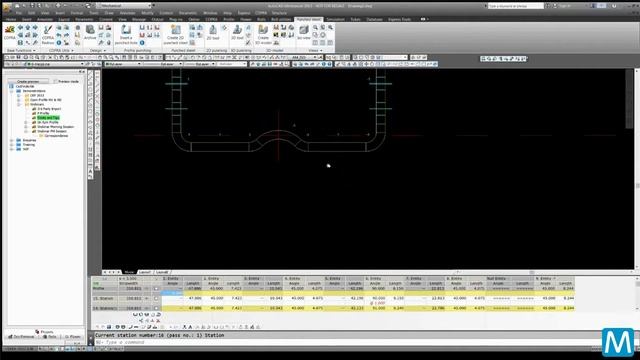
Task: Toggle checkbox in the 16. Station row
Action: pos(156,308)
